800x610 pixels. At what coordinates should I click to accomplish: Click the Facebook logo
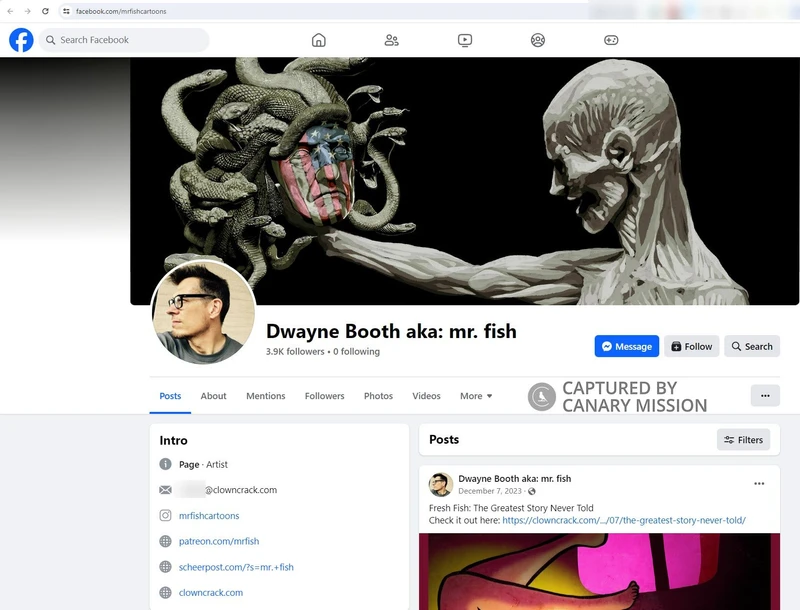(20, 40)
